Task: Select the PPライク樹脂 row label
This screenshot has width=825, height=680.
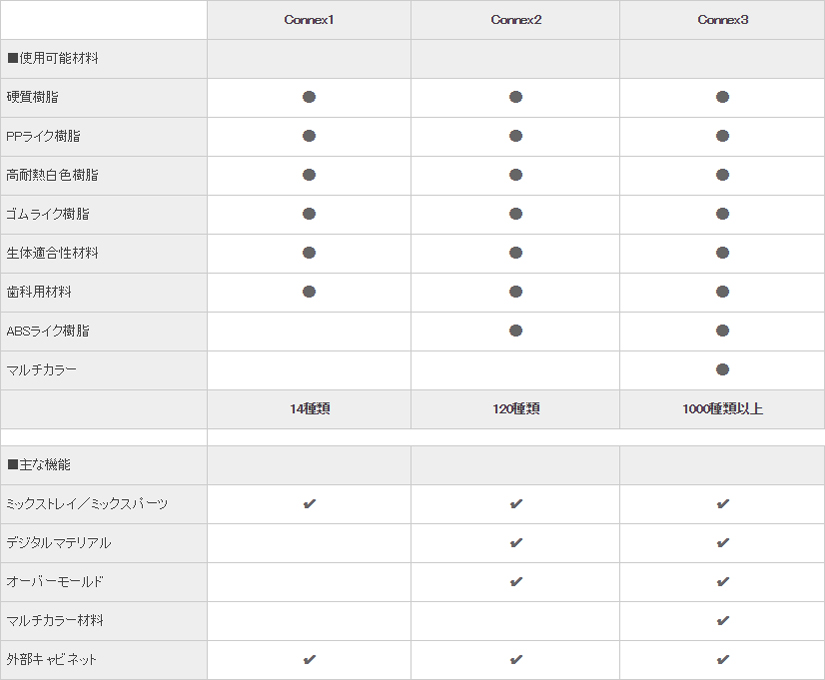Action: [x=43, y=136]
